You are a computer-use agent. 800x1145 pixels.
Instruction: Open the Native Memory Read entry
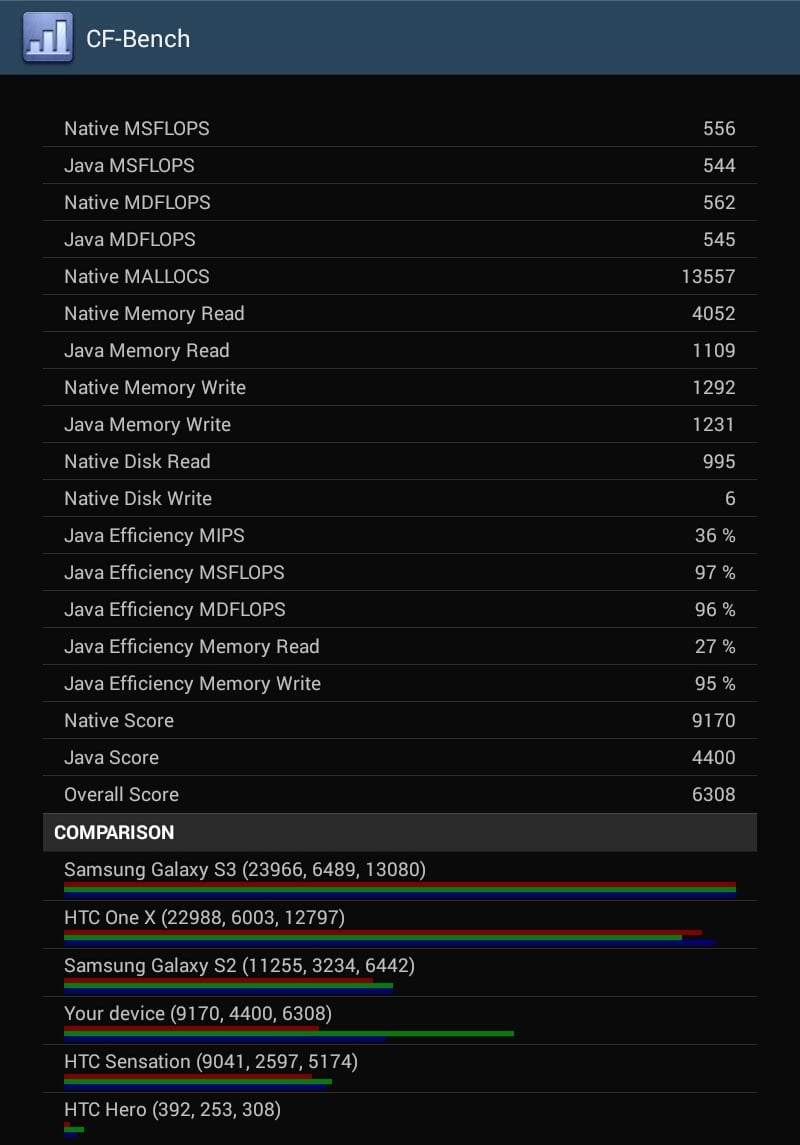coord(400,313)
